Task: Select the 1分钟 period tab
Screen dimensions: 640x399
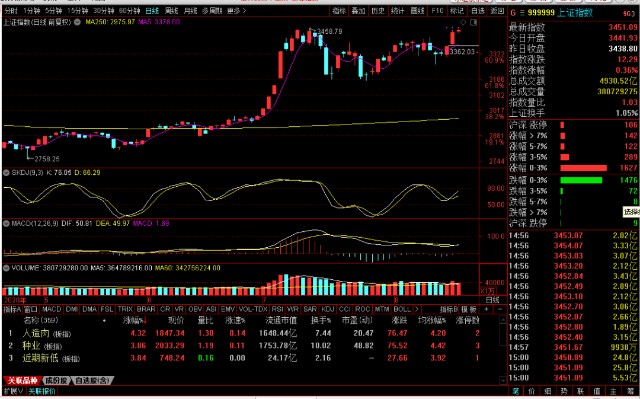Action: [x=31, y=11]
